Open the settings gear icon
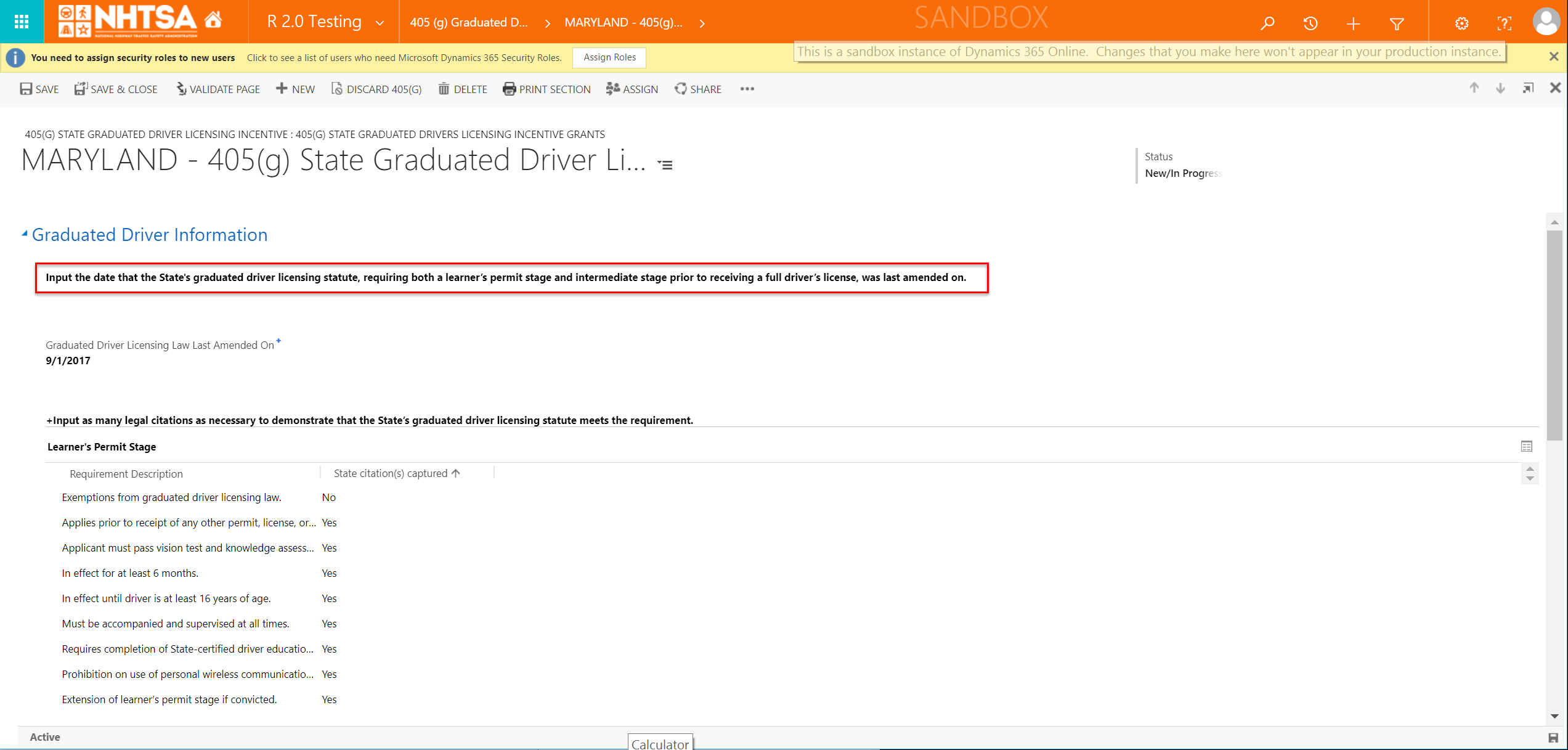The width and height of the screenshot is (1568, 750). (1461, 23)
